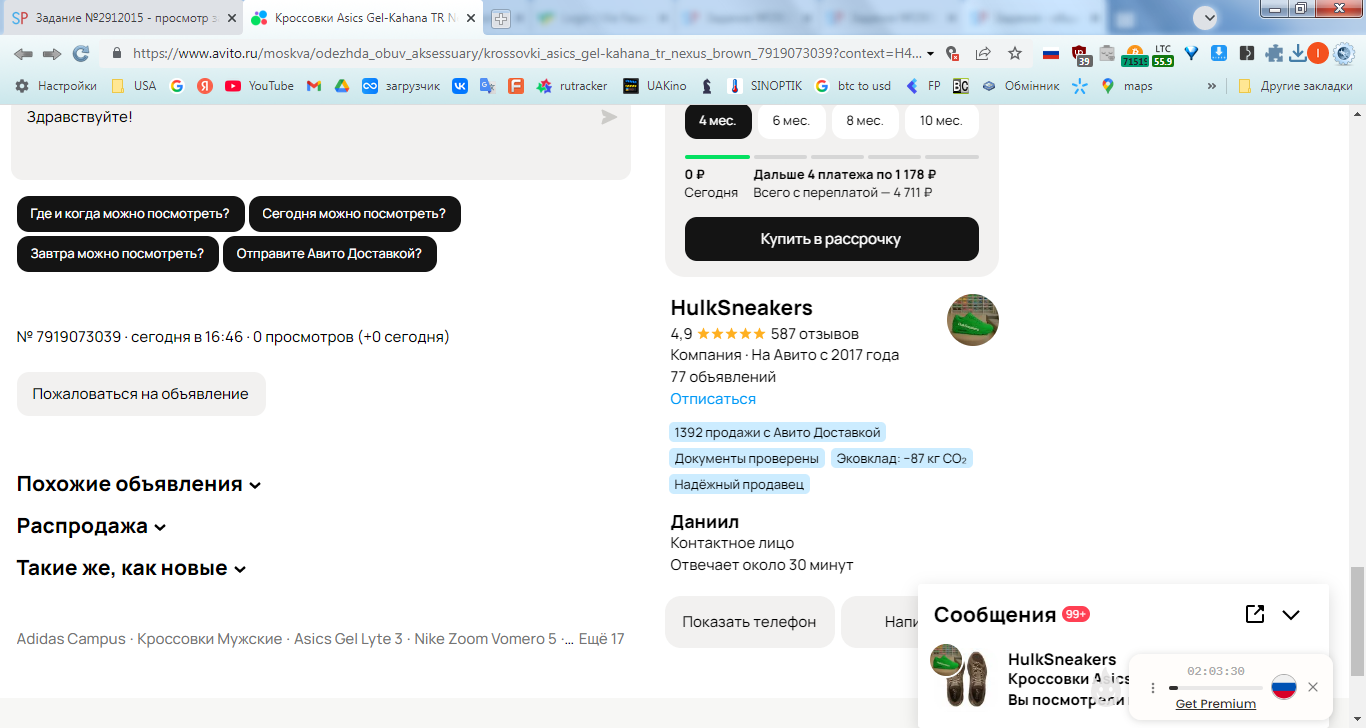This screenshot has width=1366, height=728.
Task: Collapse the Сообщения panel with chevron
Action: [x=1291, y=615]
